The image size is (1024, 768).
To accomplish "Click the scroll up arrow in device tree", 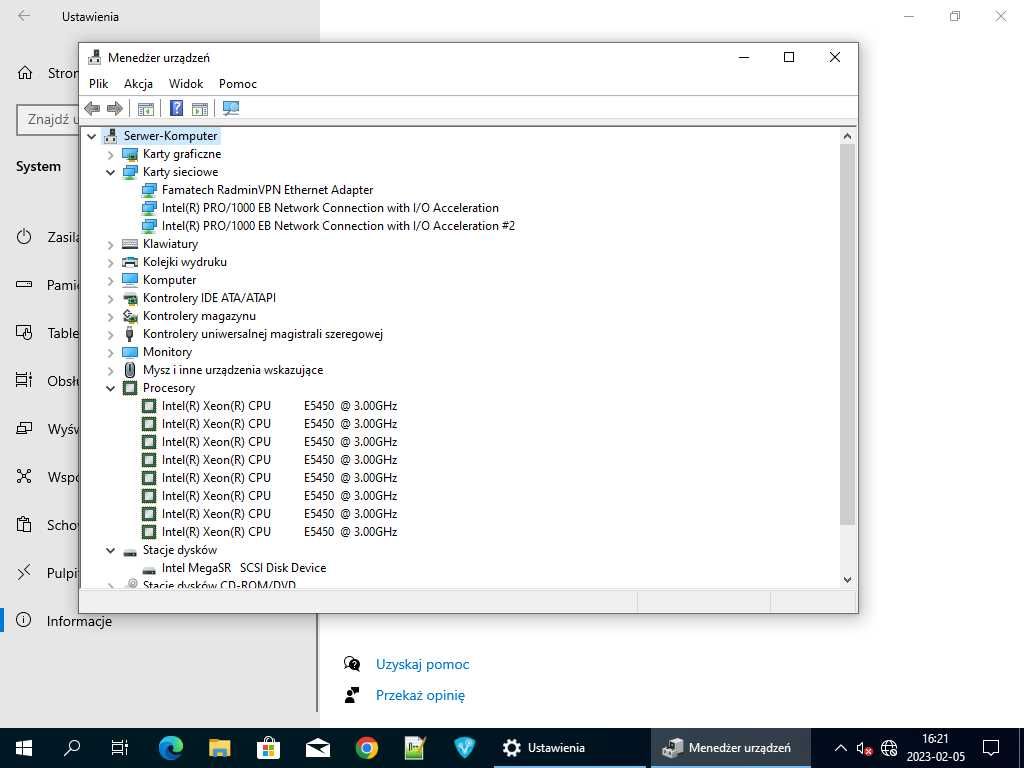I will point(847,136).
